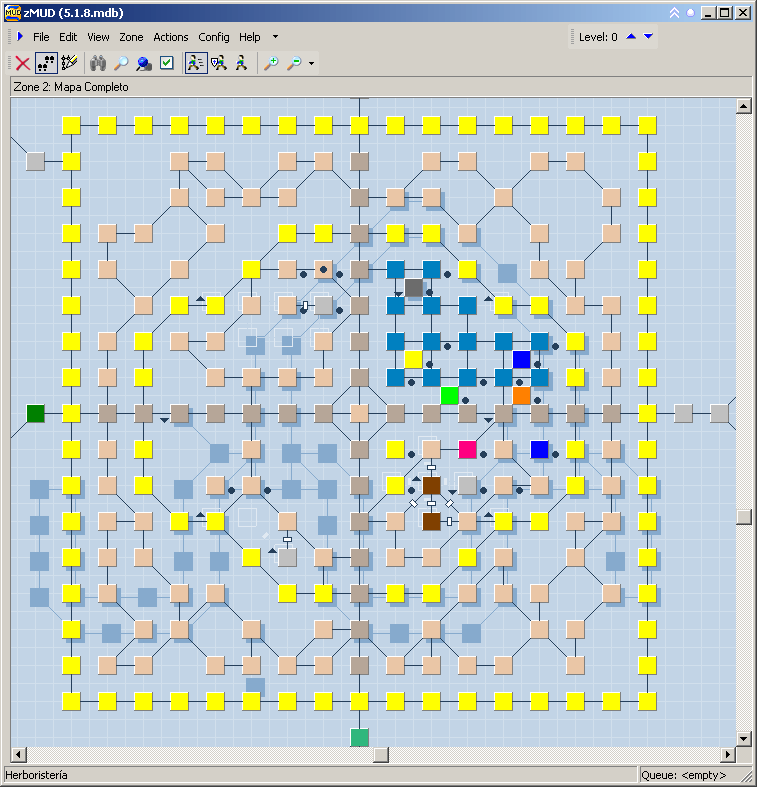Click the zoom in magnifier icon
The width and height of the screenshot is (757, 787).
(271, 63)
